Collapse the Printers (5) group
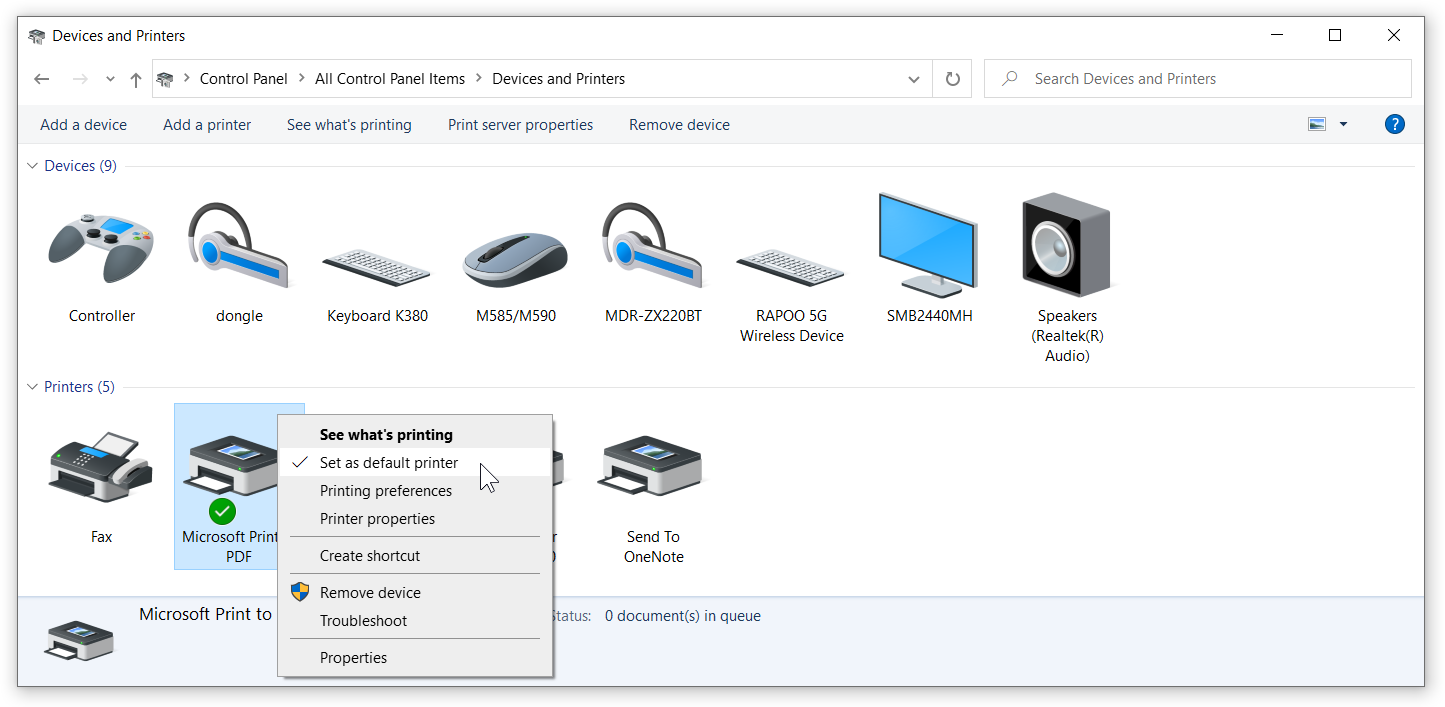This screenshot has width=1445, height=707. [33, 387]
